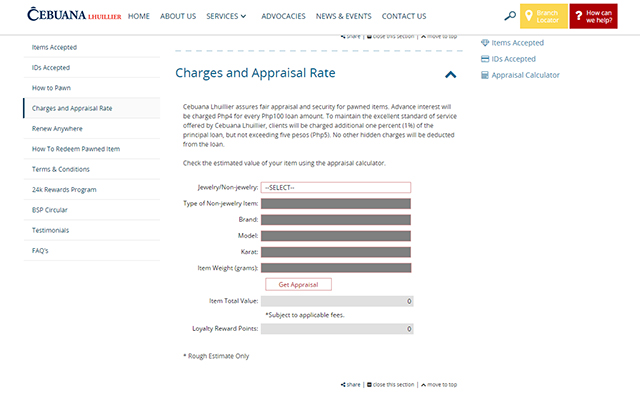Screen dimensions: 640x399
Task: Click bottom move to top link
Action: tap(439, 384)
